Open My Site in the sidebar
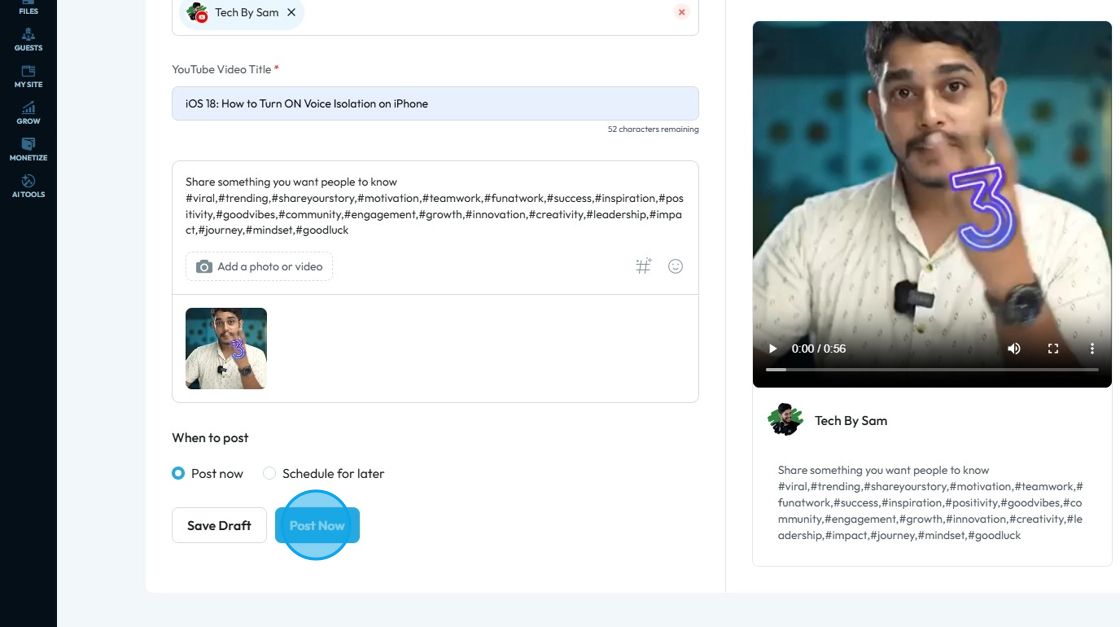1120x627 pixels. click(x=29, y=76)
